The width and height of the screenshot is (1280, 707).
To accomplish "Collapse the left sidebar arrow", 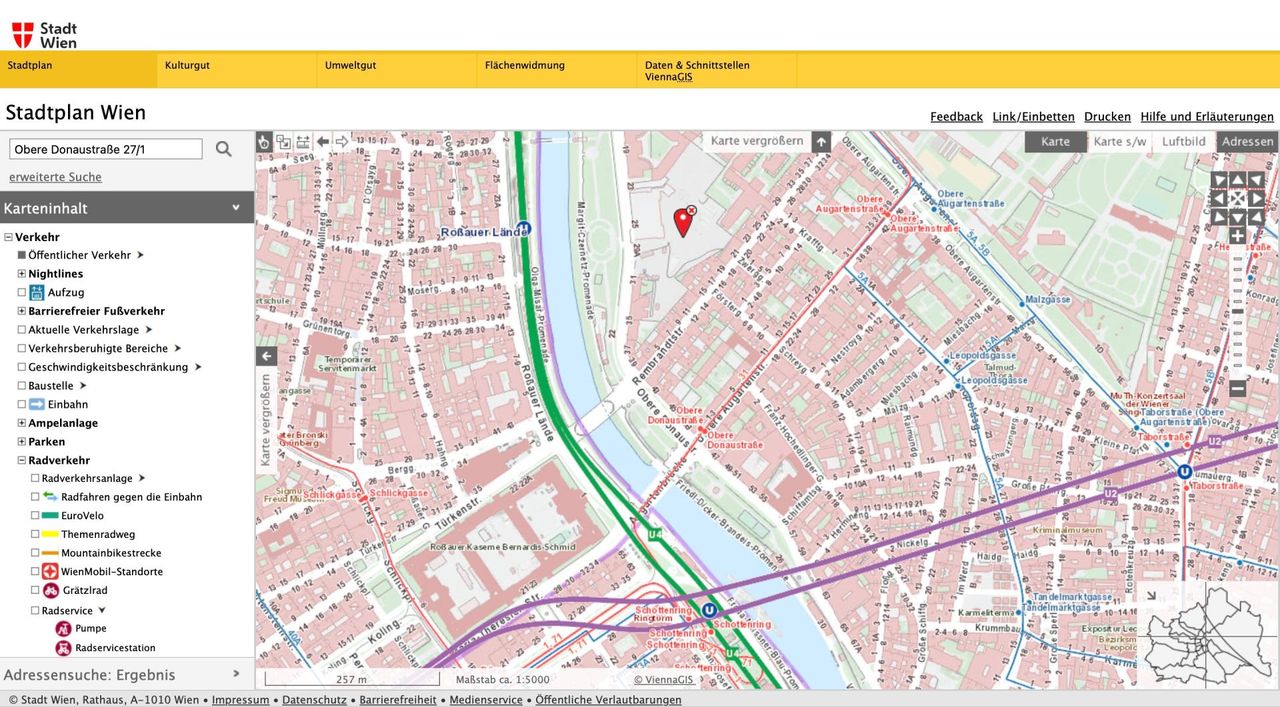I will coord(266,356).
